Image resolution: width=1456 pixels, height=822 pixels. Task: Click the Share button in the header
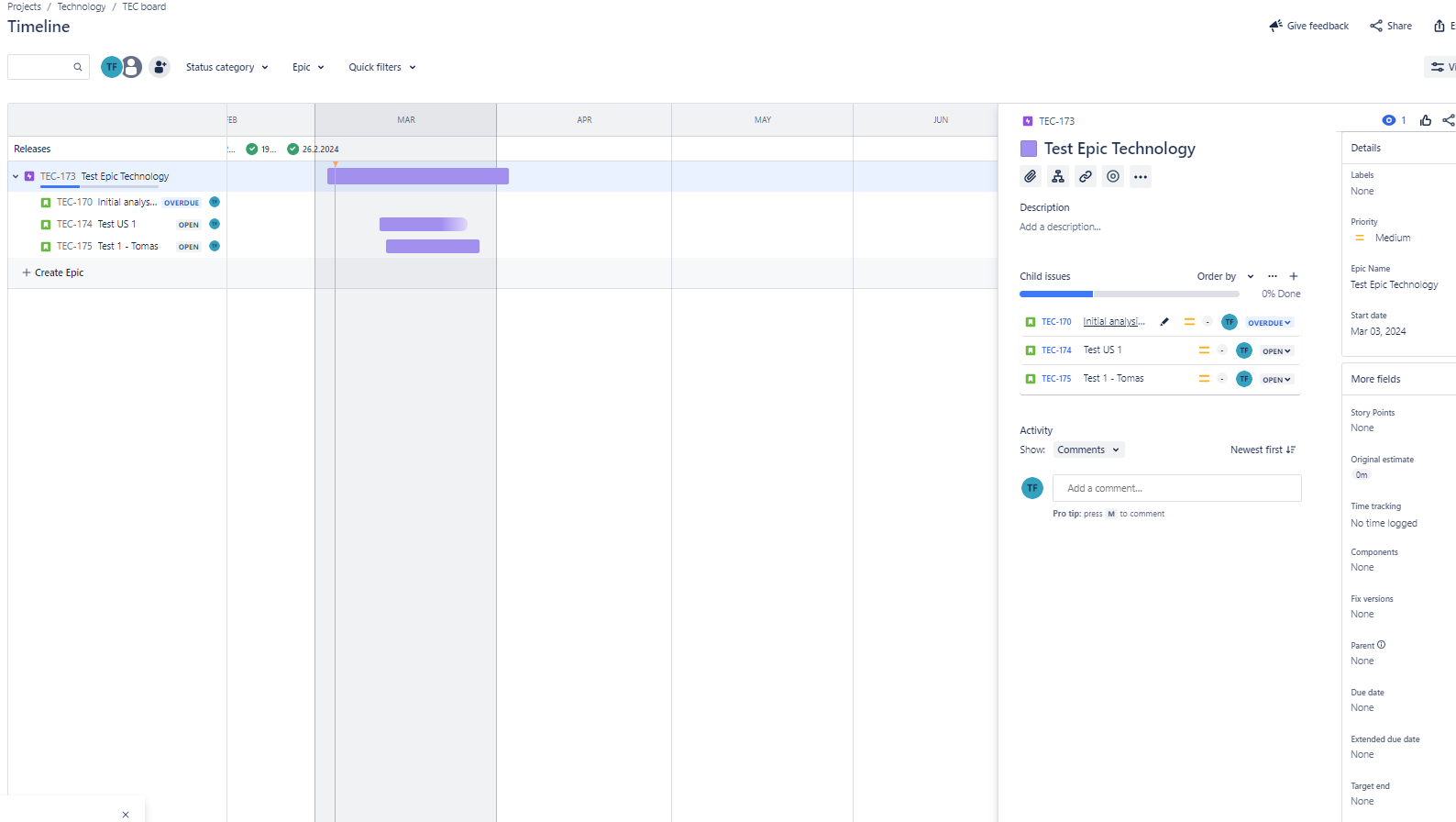coord(1391,26)
